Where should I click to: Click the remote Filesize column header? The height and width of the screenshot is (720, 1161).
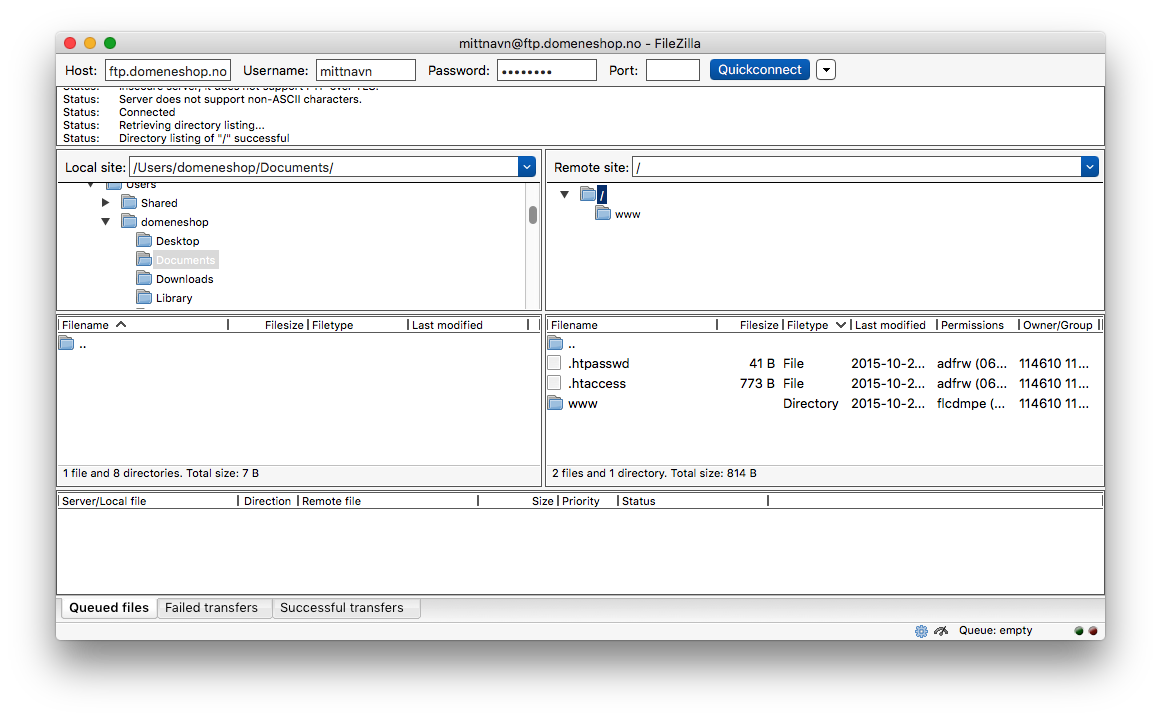tap(751, 325)
